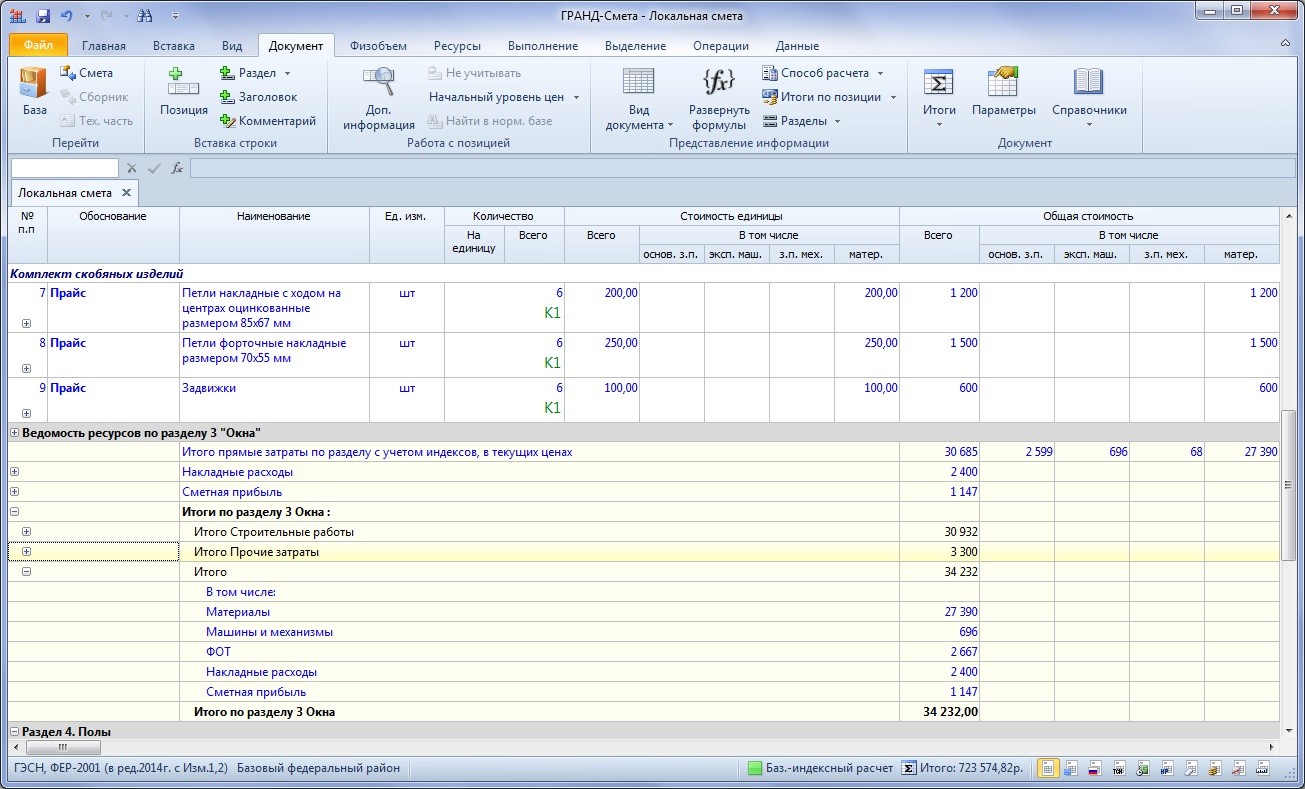Switch to the Ресурсы ribbon tab

click(457, 46)
